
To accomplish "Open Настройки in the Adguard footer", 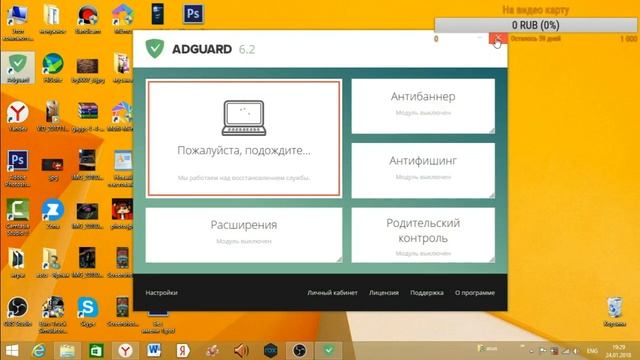I will tap(161, 293).
